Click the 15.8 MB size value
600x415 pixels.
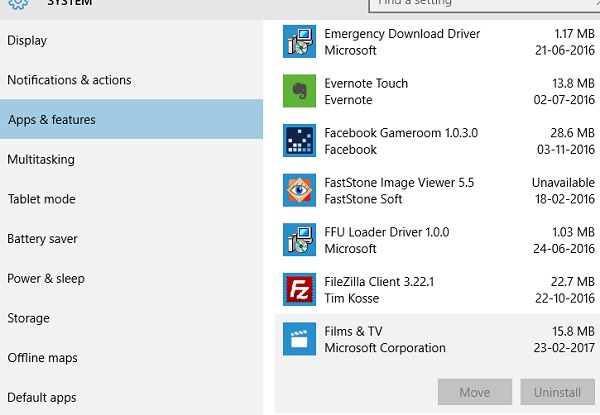pos(573,331)
